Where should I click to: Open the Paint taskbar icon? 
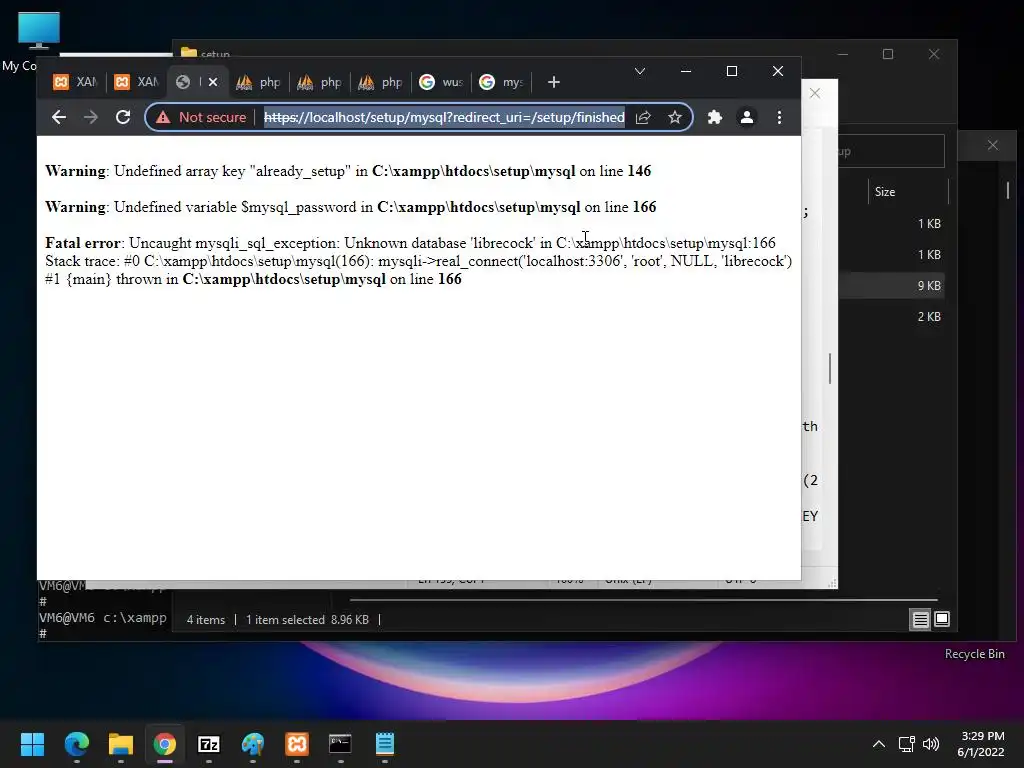[x=253, y=744]
